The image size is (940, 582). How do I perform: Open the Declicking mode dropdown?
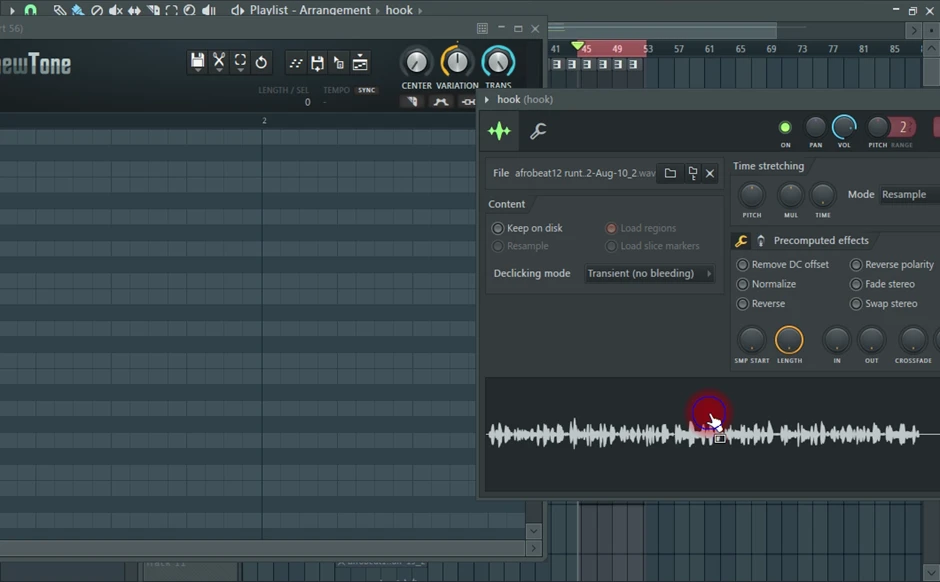(649, 273)
